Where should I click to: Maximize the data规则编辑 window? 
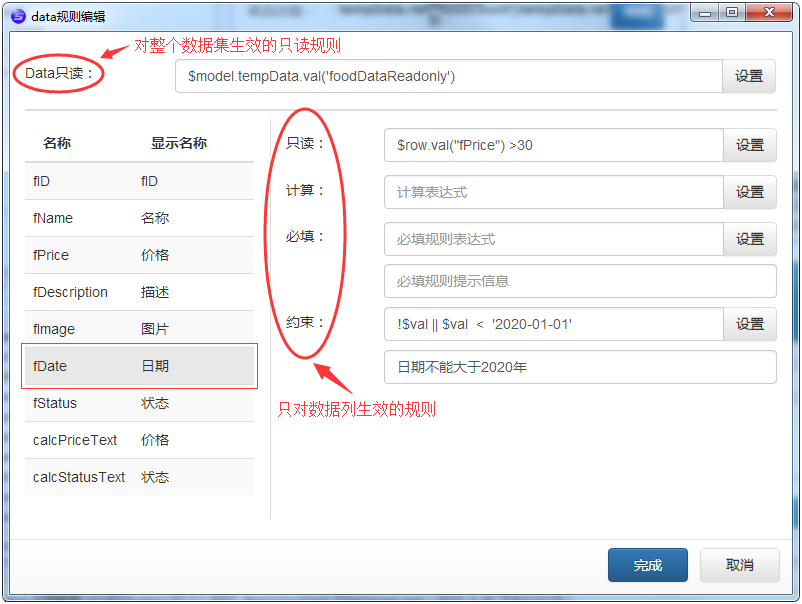732,12
